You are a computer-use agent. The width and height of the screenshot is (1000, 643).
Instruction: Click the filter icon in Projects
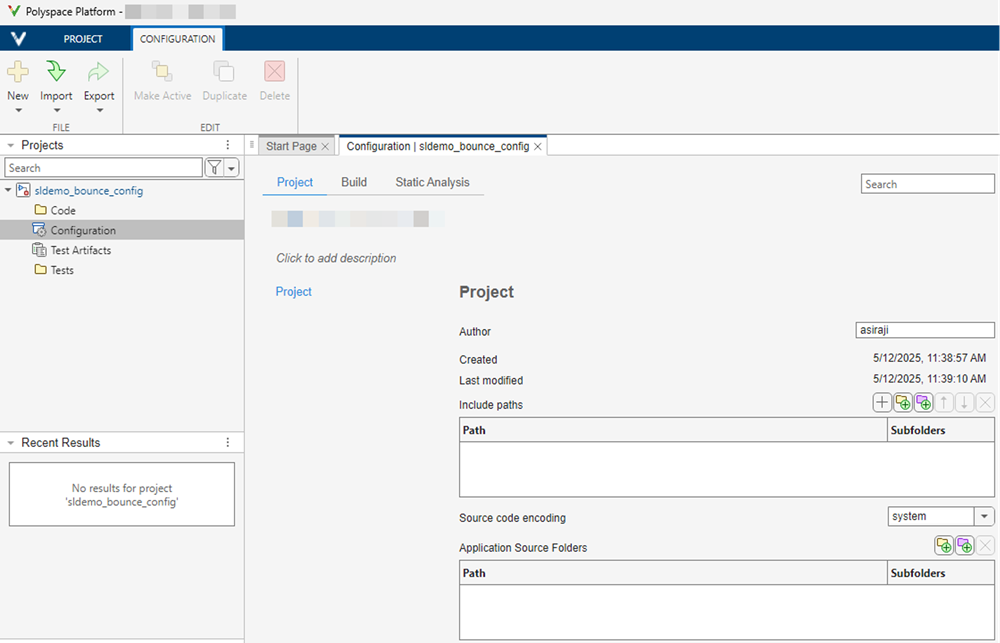pos(214,168)
